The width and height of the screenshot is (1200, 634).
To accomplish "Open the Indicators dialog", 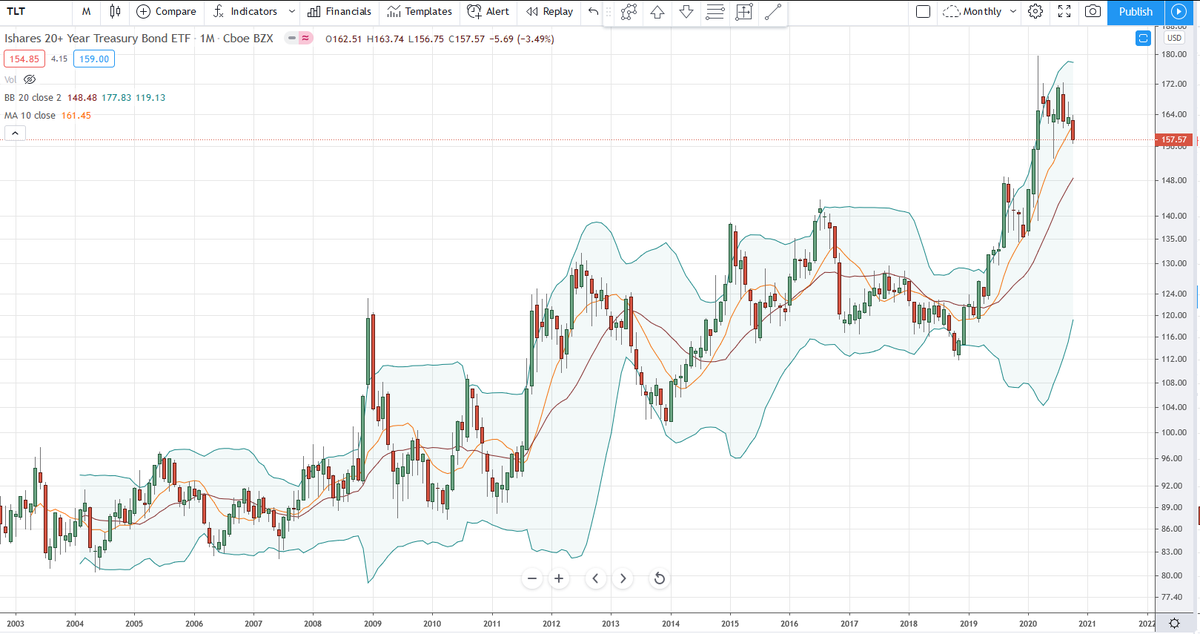I will pos(244,12).
